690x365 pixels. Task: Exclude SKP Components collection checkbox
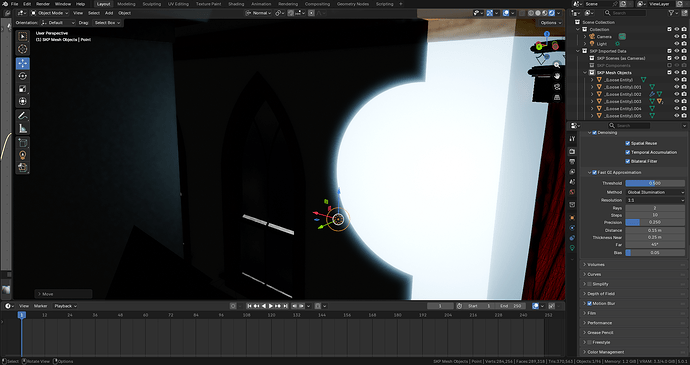pos(670,65)
